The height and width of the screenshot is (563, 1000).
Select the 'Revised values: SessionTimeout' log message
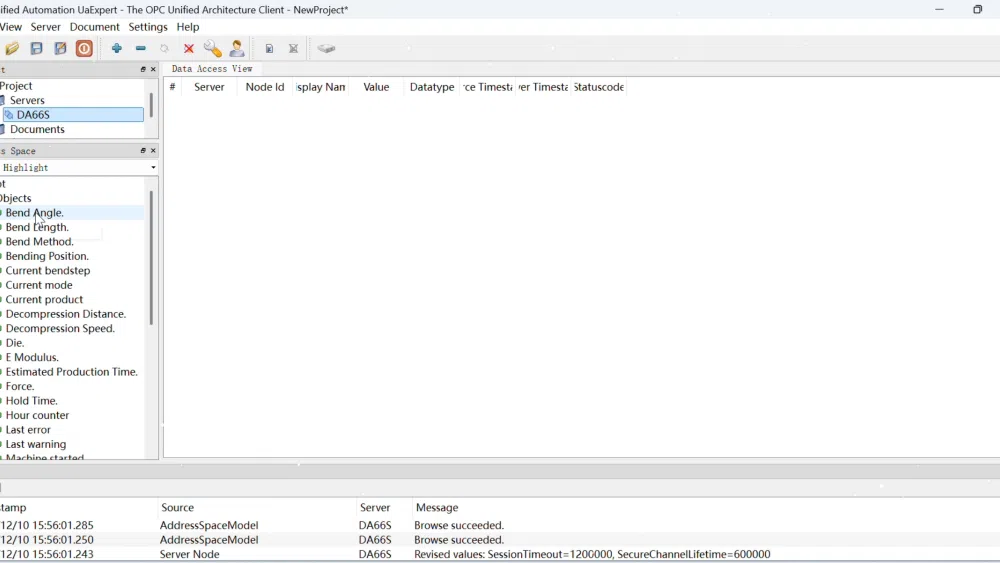(x=592, y=555)
